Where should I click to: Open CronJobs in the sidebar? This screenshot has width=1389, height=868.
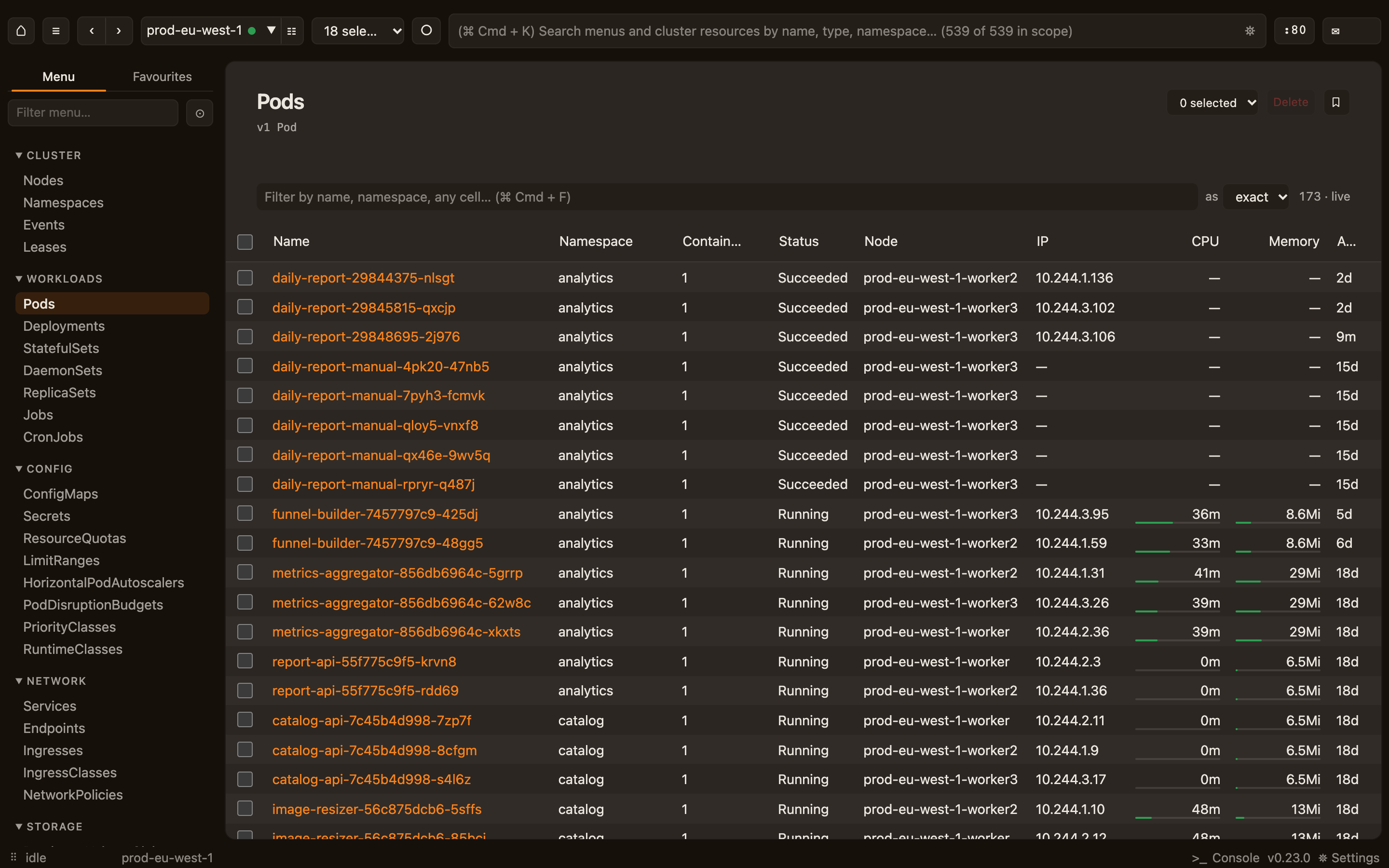pyautogui.click(x=53, y=437)
